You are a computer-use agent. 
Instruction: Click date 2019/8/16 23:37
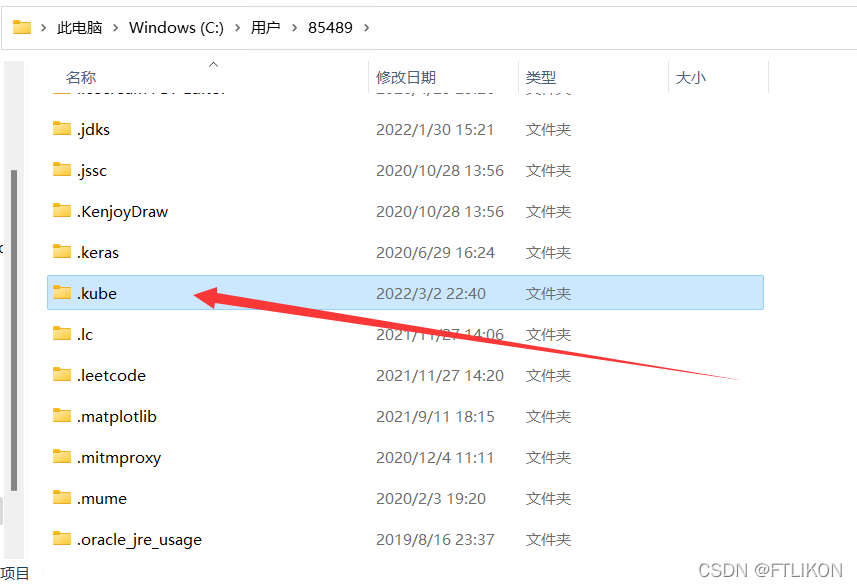click(x=436, y=539)
